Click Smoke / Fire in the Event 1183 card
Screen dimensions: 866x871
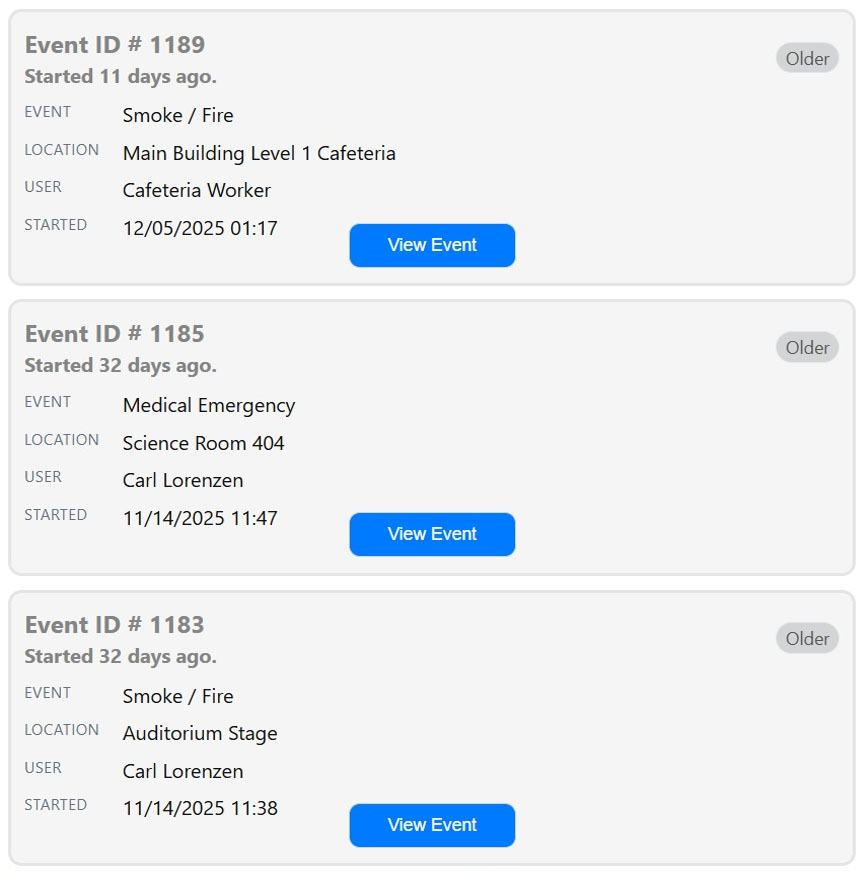click(178, 697)
